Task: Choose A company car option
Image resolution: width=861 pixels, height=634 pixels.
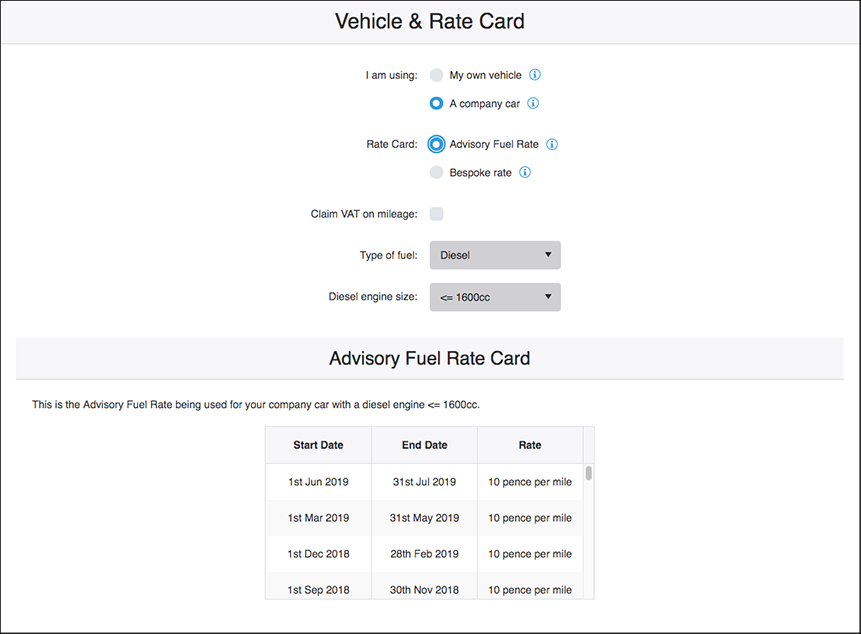Action: tap(436, 103)
